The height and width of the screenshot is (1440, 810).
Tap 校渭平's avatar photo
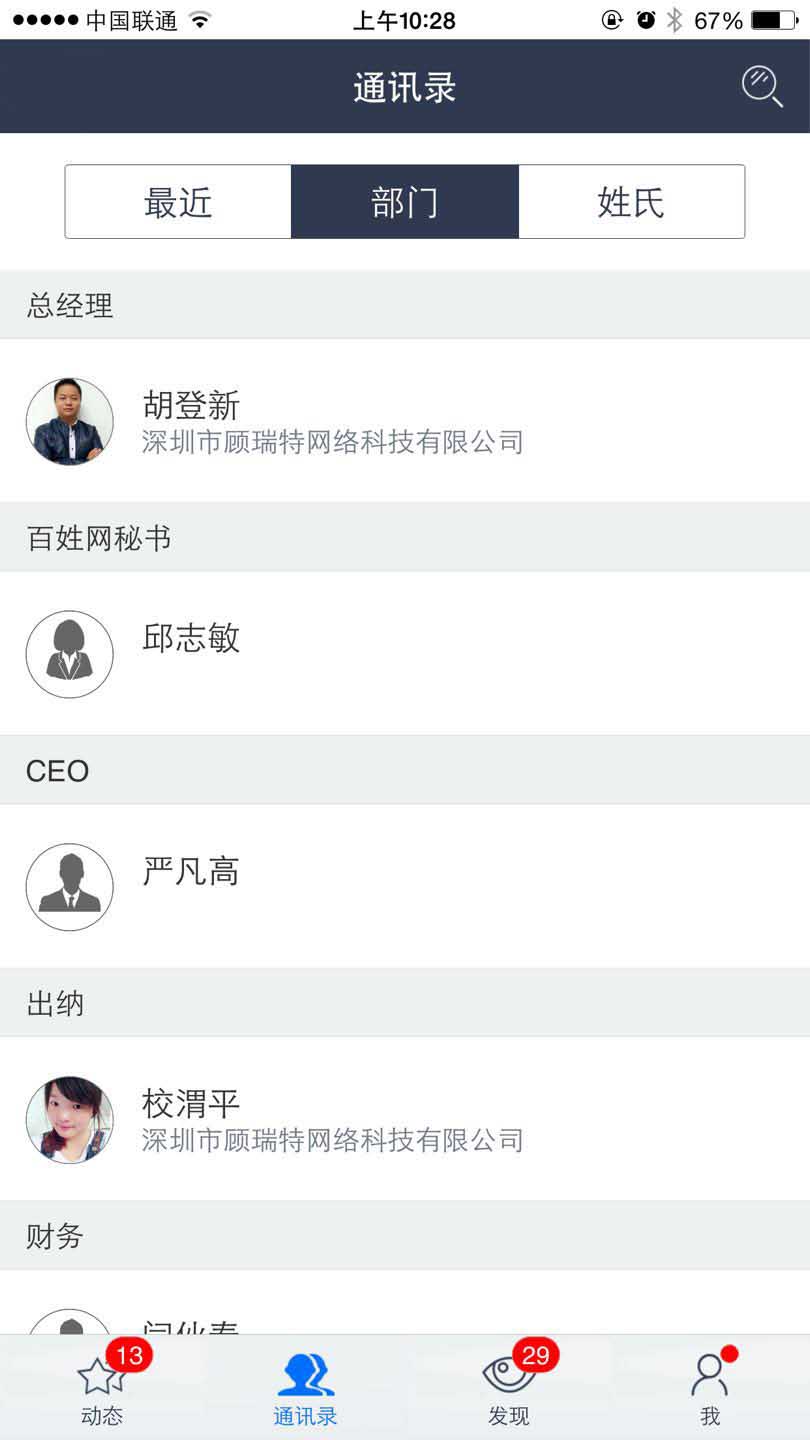tap(69, 1120)
